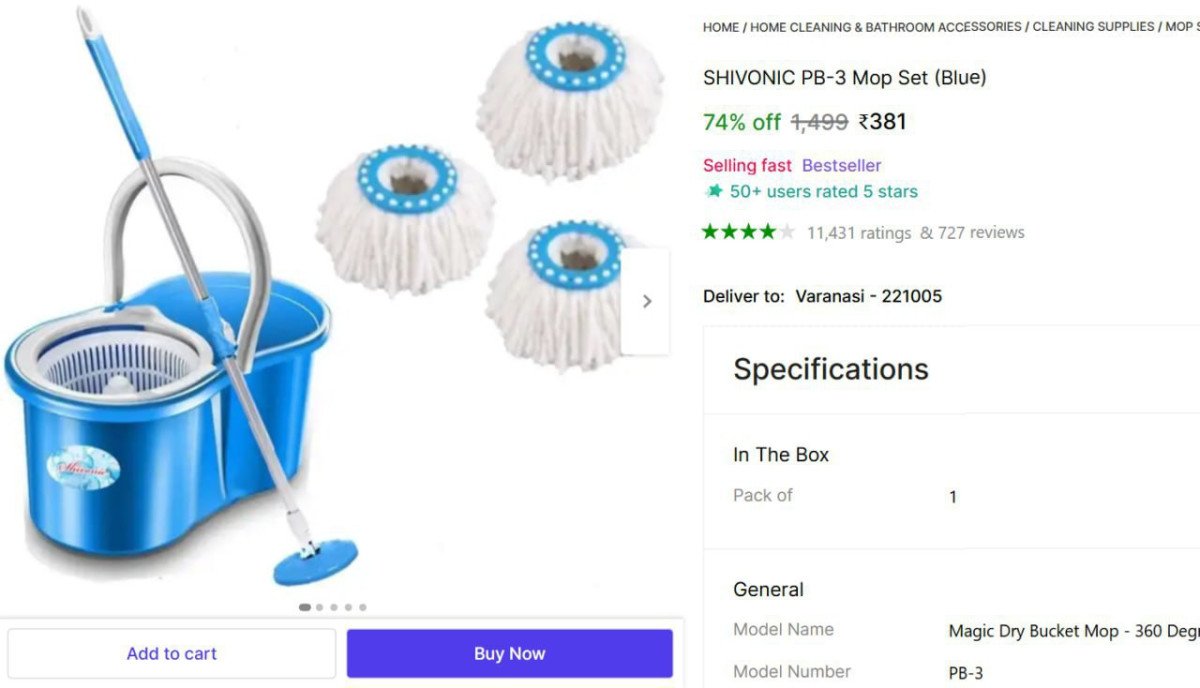Click the green star icon beside 50+ users
The height and width of the screenshot is (688, 1200).
pyautogui.click(x=714, y=191)
